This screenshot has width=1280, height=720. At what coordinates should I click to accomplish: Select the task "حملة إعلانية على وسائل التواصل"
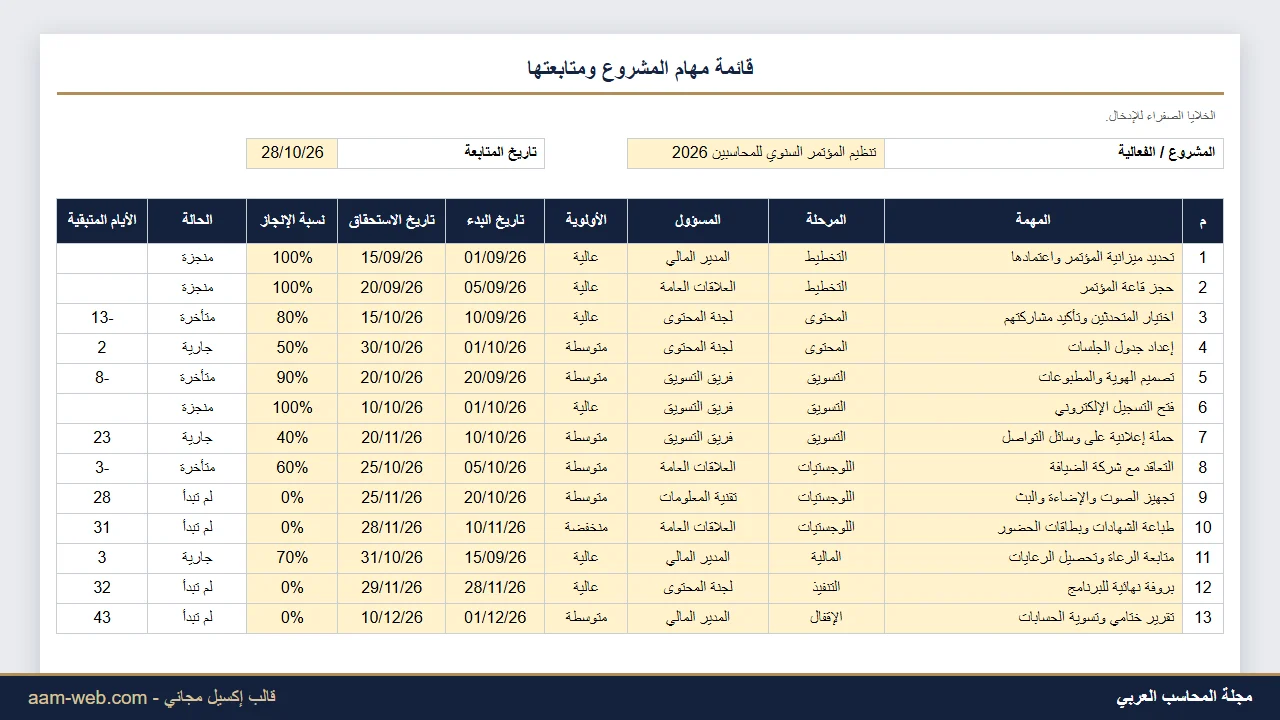pos(1033,438)
